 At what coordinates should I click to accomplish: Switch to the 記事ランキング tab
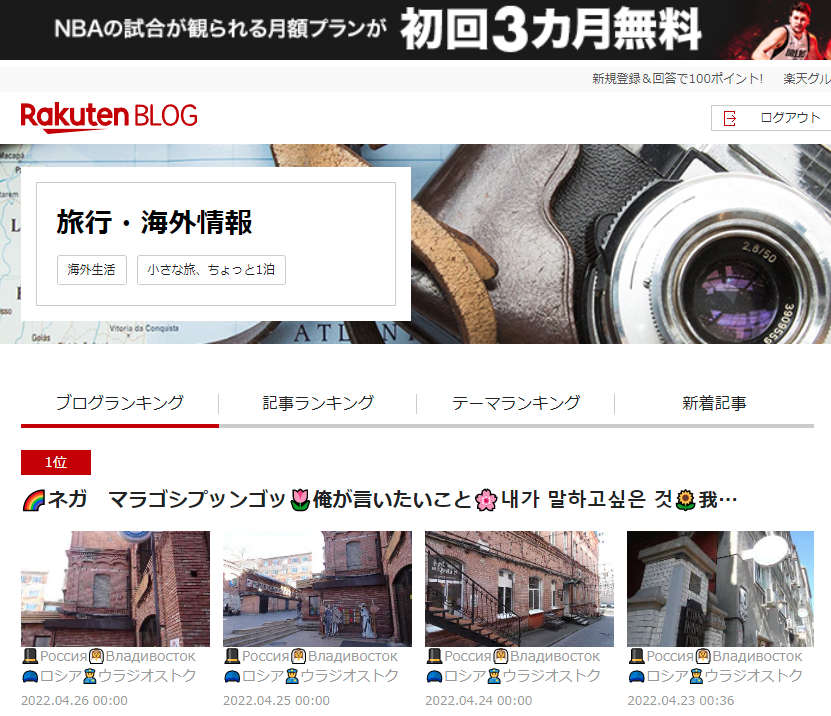coord(318,403)
